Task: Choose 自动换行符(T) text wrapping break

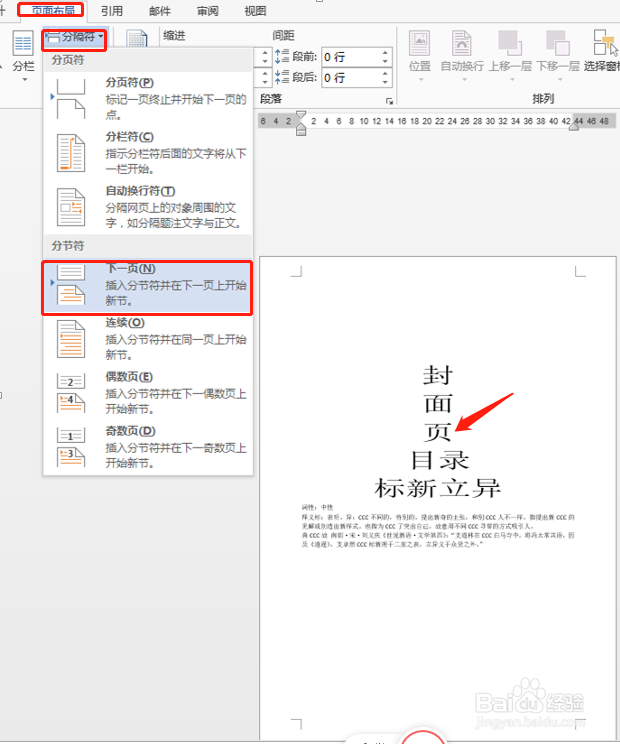Action: [148, 207]
